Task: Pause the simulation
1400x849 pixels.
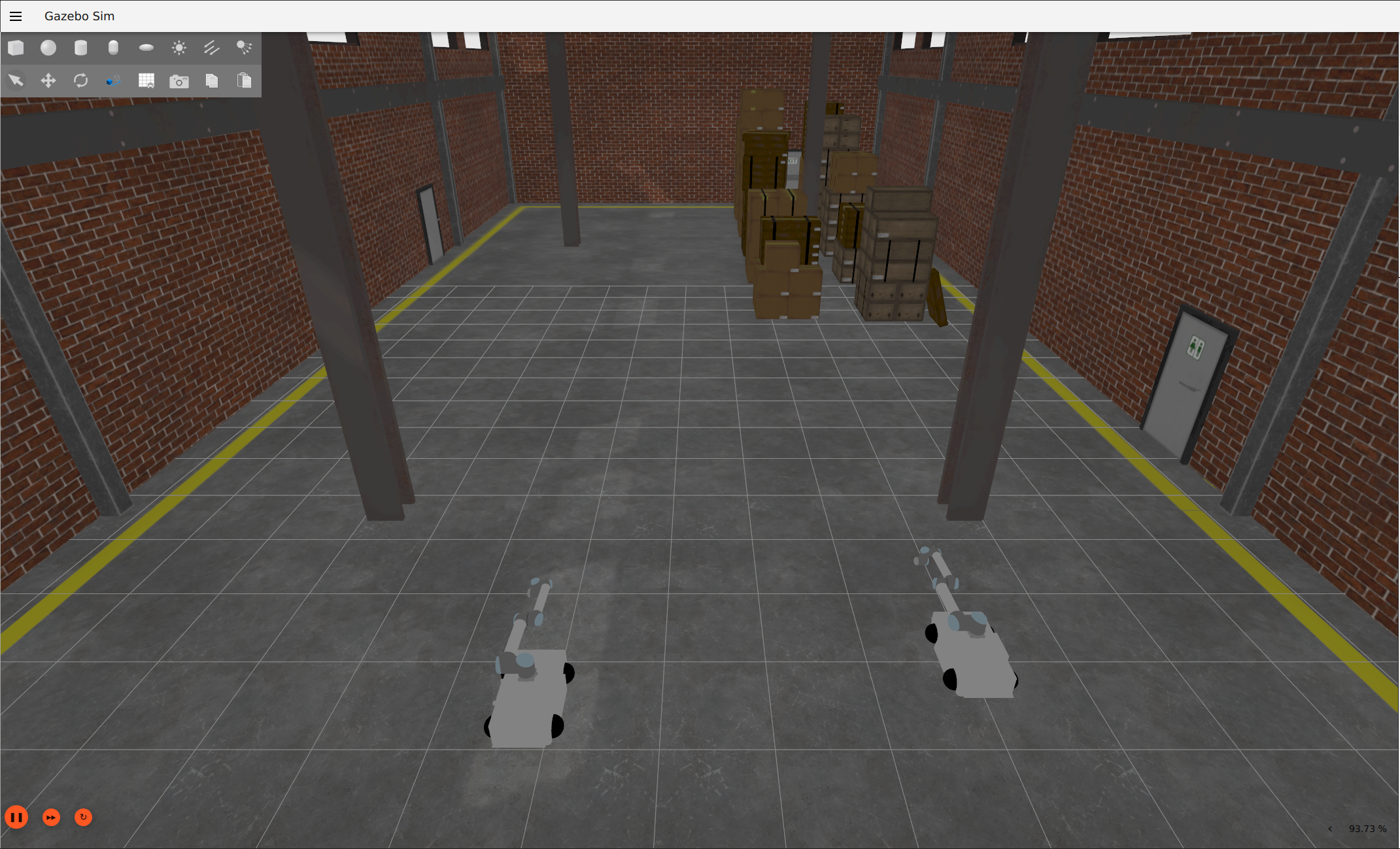Action: (x=16, y=817)
